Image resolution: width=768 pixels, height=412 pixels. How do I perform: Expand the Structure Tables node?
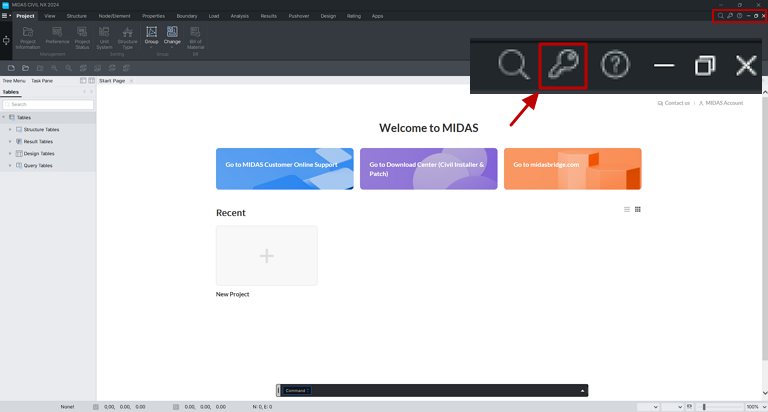tap(10, 129)
